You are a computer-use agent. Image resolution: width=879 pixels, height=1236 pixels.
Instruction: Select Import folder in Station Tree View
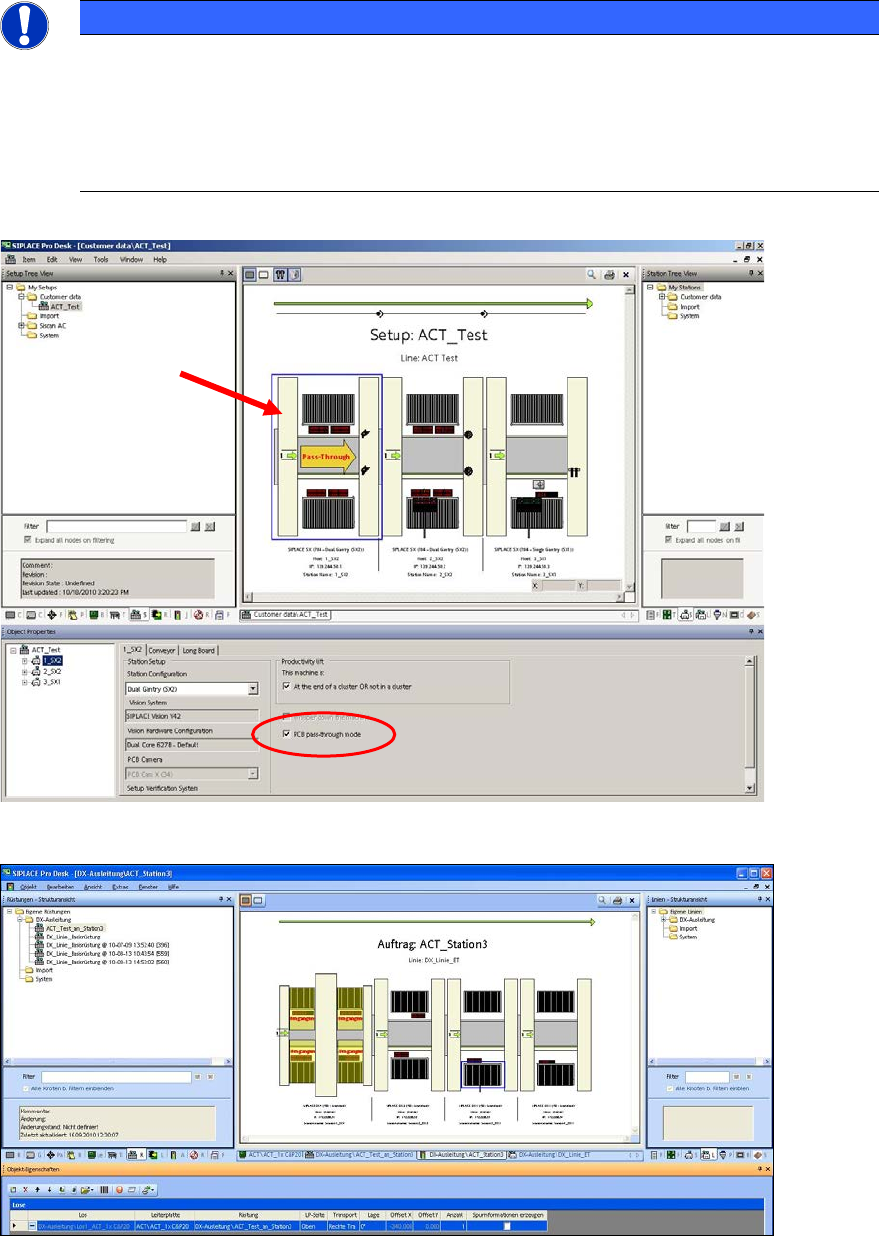click(691, 306)
